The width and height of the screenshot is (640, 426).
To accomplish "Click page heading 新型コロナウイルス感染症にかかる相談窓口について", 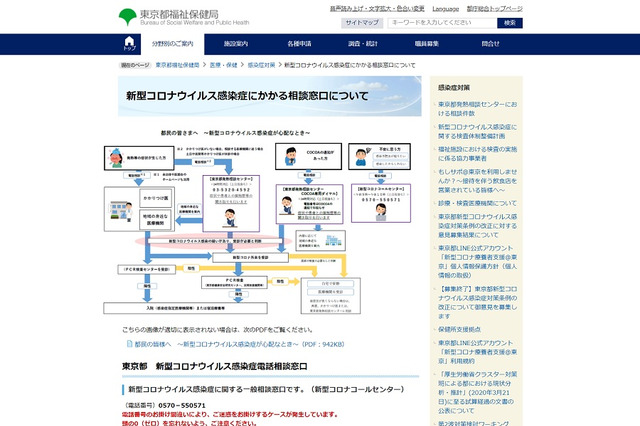I will tap(247, 96).
